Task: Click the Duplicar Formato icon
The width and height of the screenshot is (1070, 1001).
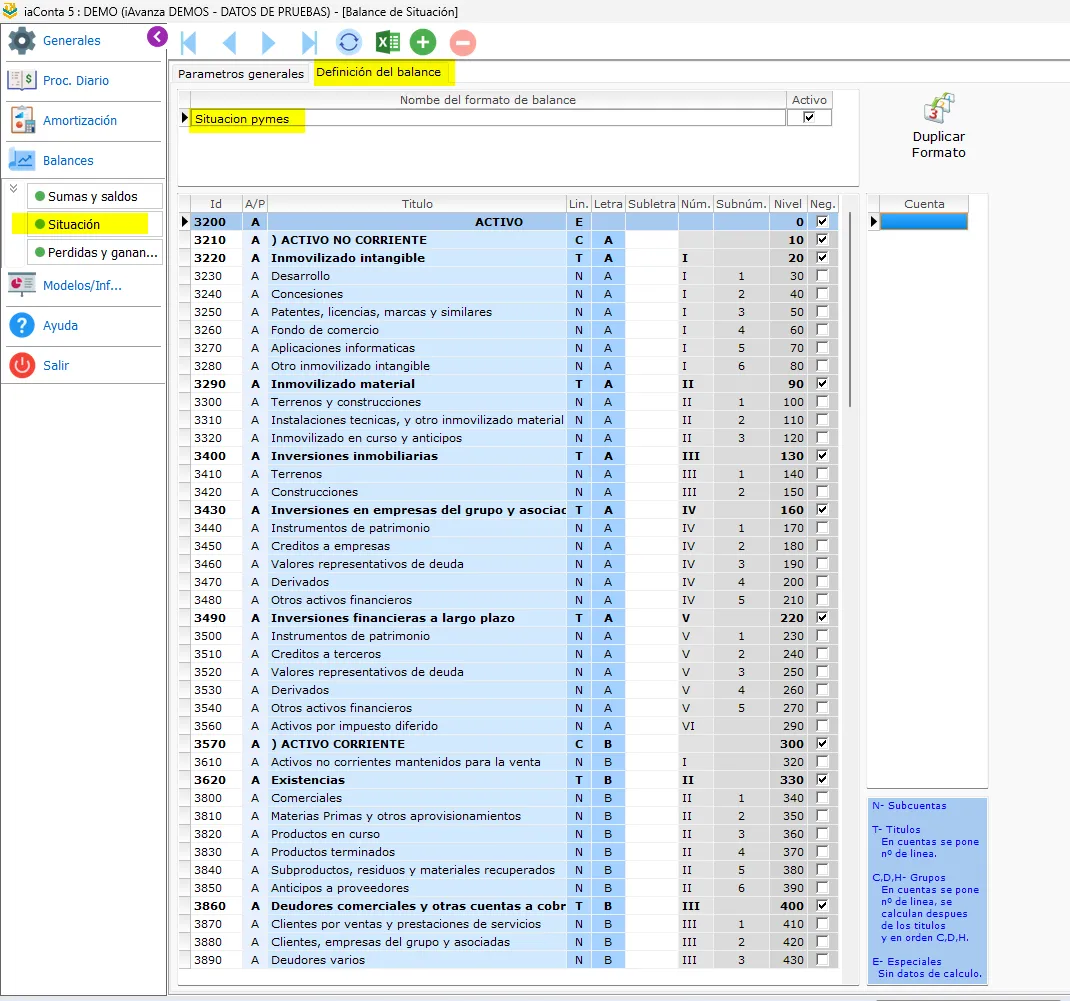Action: (x=939, y=108)
